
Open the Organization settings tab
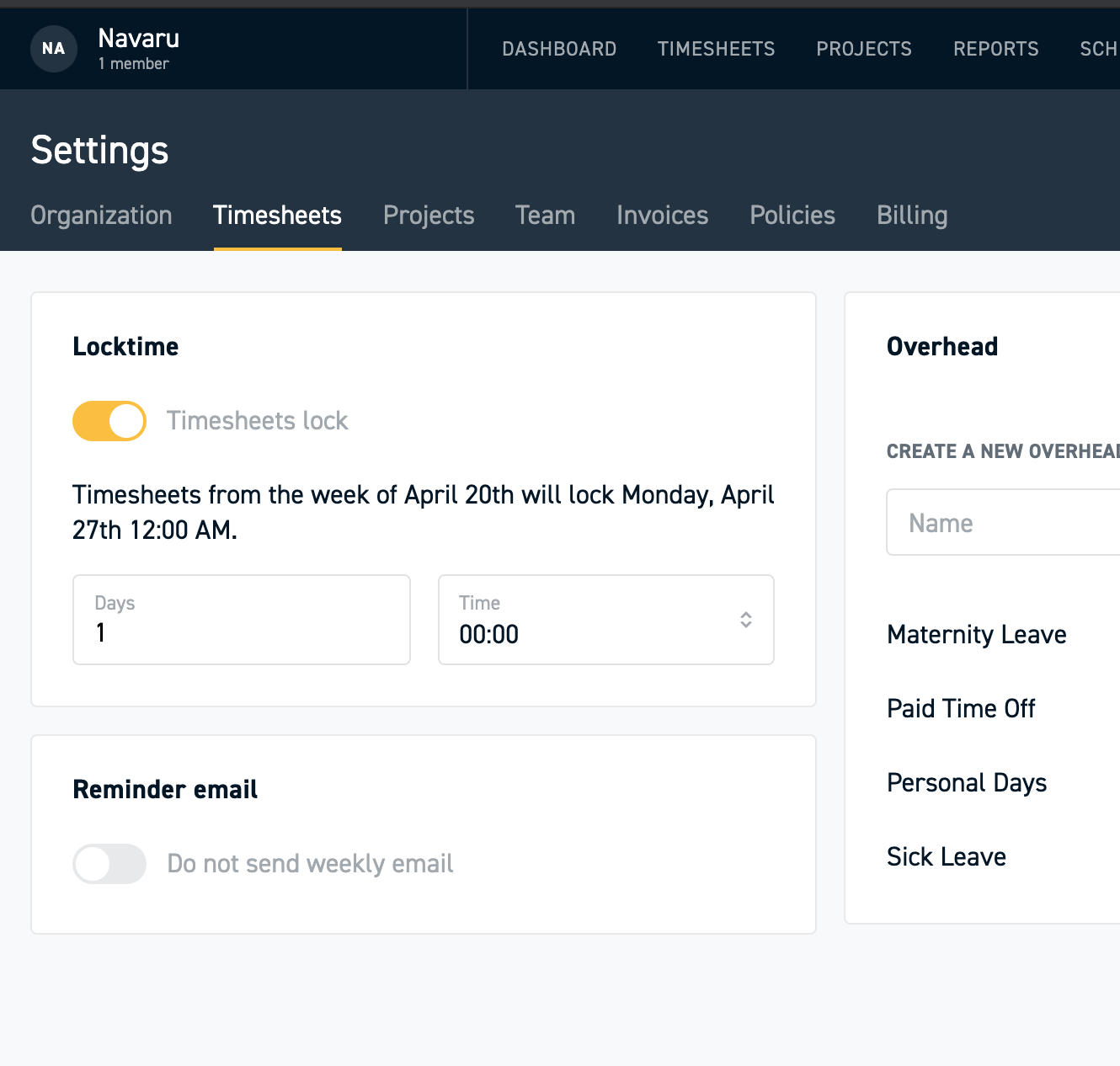(101, 215)
